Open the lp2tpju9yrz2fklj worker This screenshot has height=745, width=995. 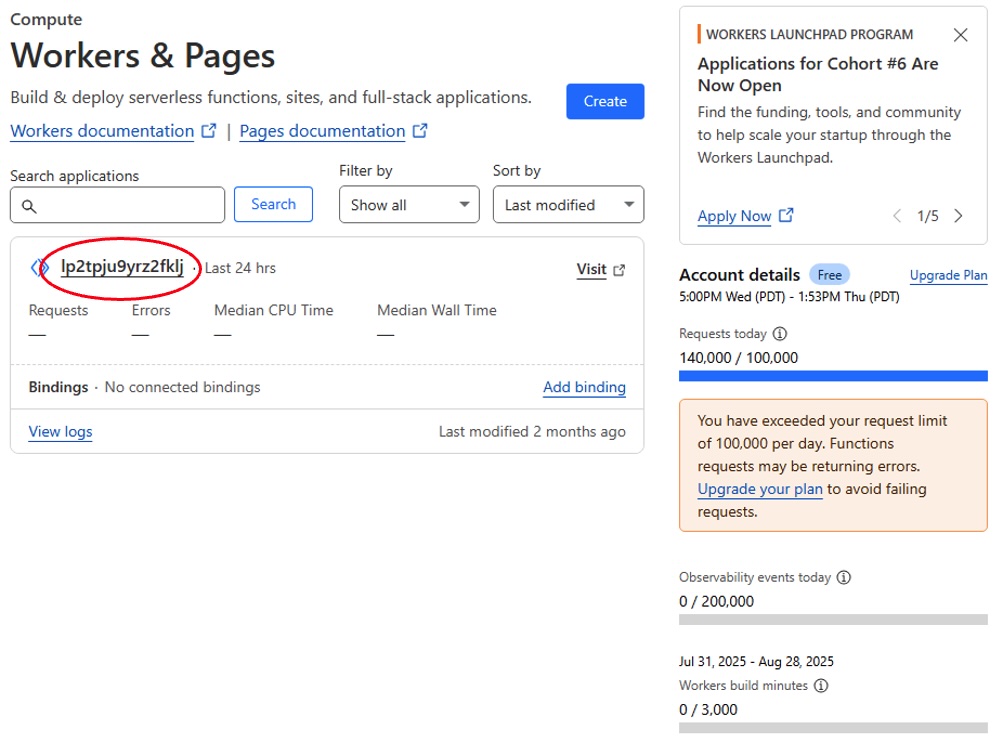click(x=122, y=267)
